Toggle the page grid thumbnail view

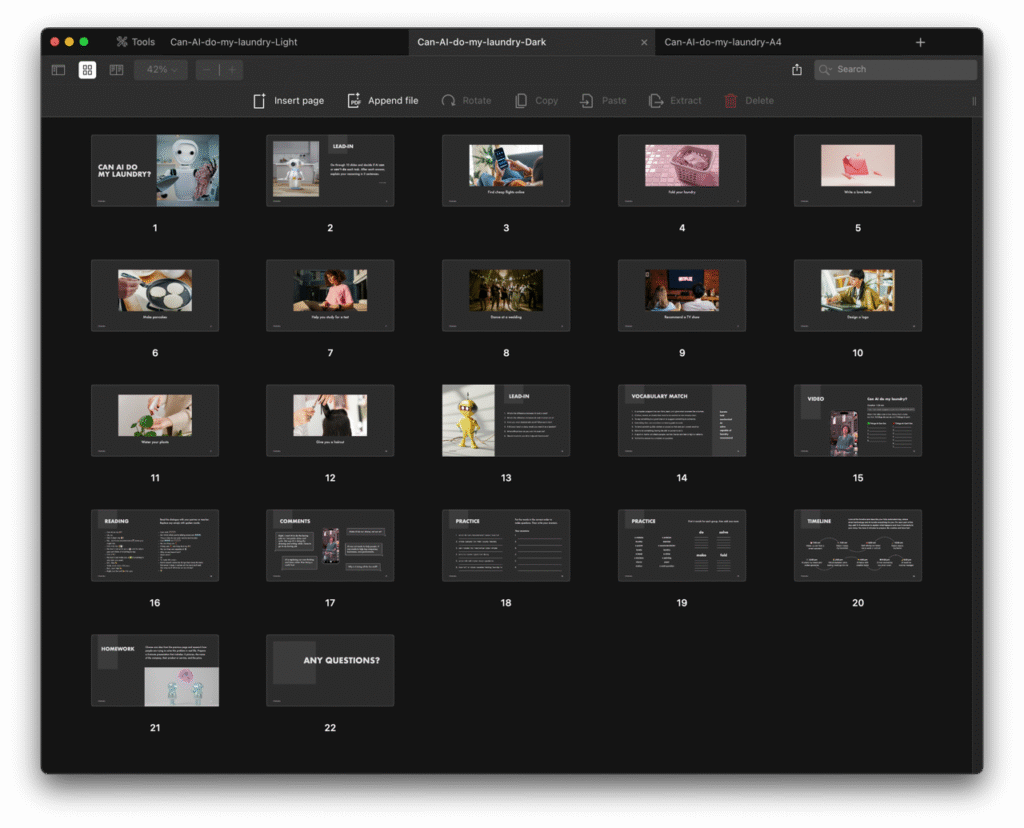(88, 70)
